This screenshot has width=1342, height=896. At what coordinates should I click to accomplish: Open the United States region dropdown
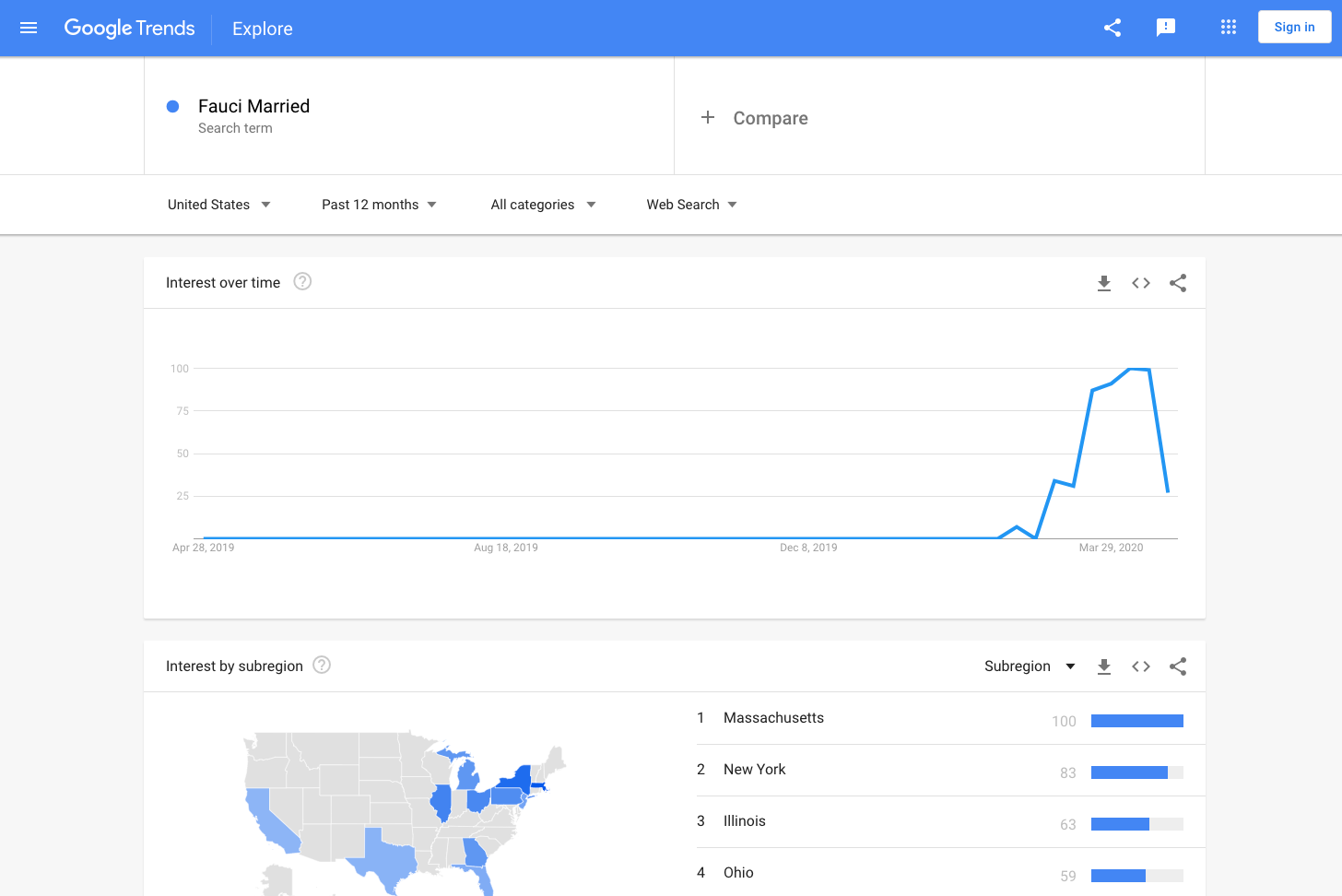(219, 205)
